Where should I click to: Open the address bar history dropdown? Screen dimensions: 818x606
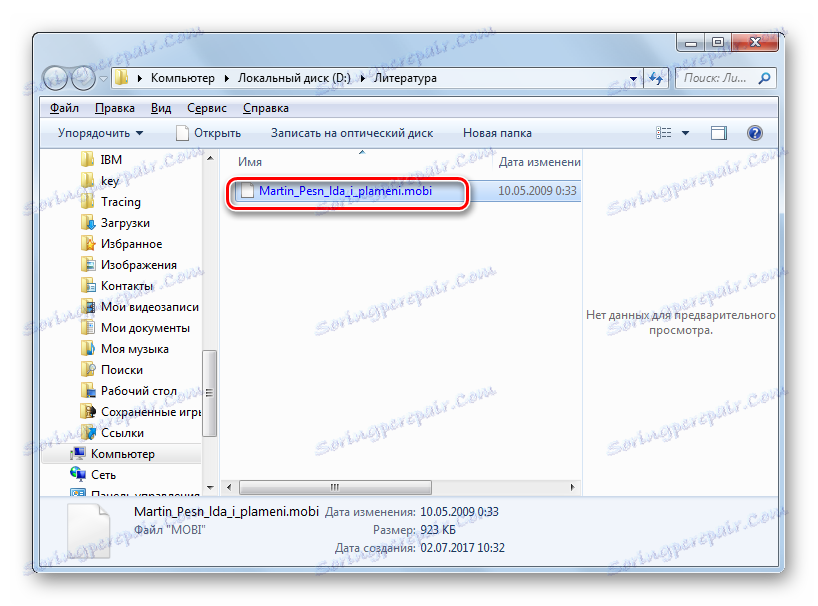click(x=633, y=79)
